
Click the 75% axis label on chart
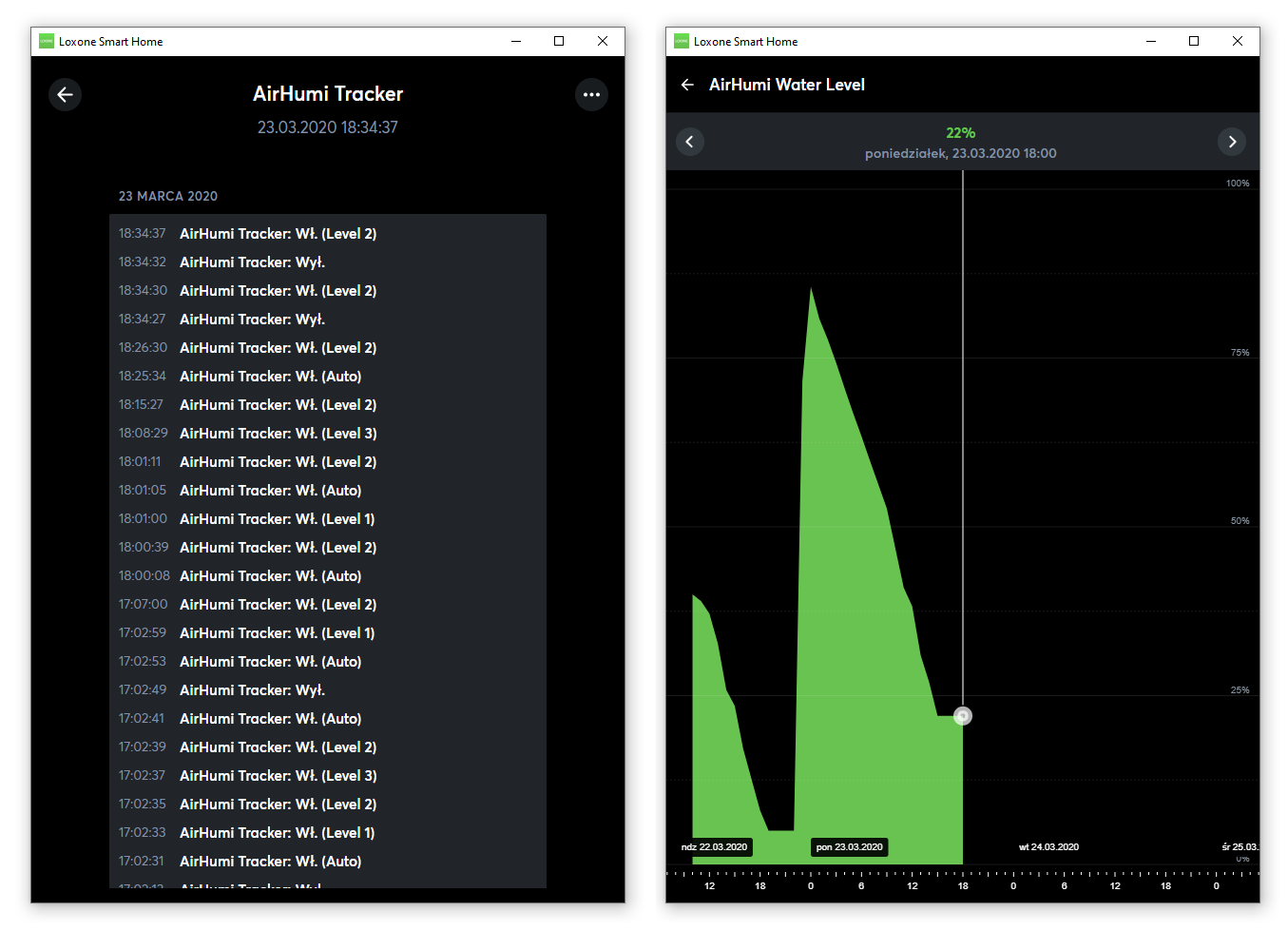pyautogui.click(x=1240, y=353)
